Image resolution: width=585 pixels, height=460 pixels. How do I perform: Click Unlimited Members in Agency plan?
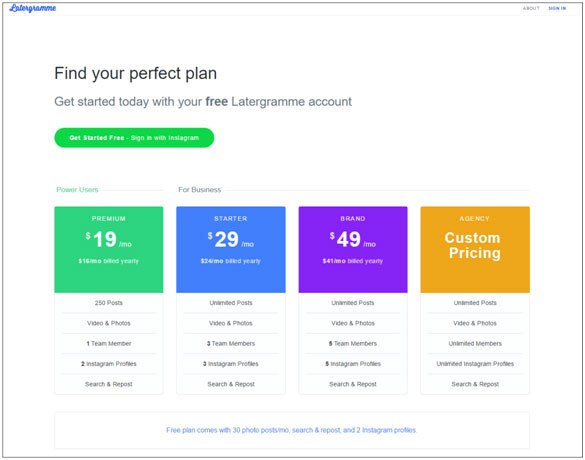[x=475, y=343]
